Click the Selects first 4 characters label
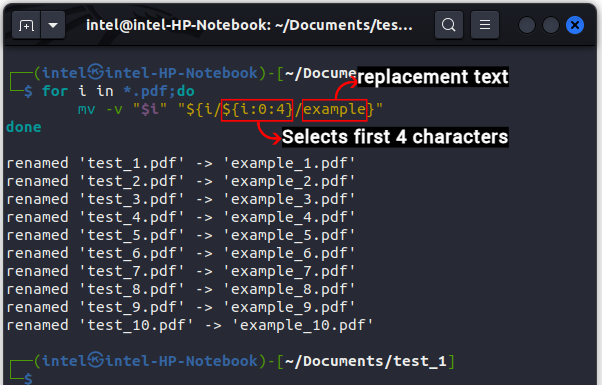 pos(395,137)
